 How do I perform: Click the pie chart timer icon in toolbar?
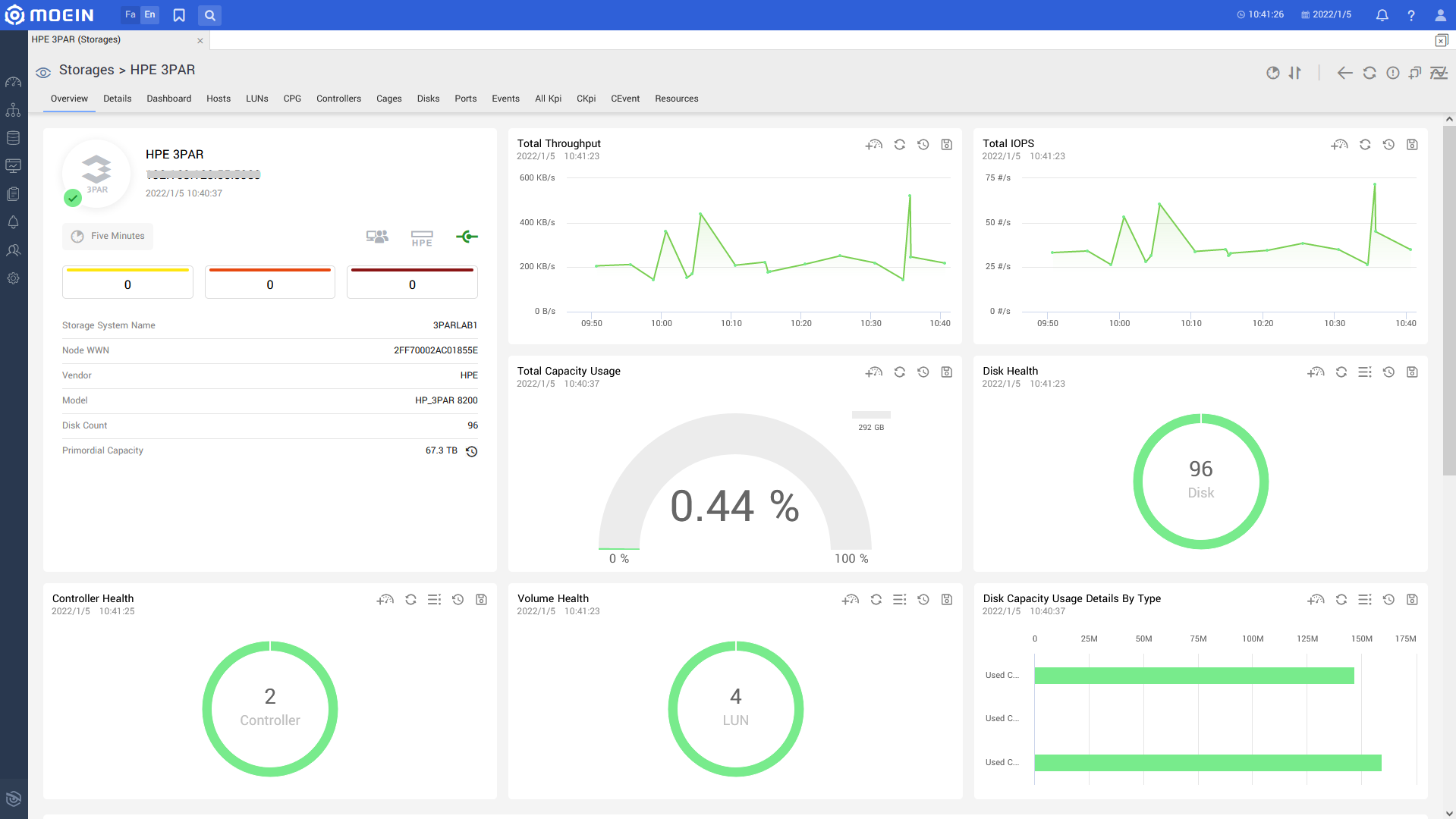(1273, 73)
